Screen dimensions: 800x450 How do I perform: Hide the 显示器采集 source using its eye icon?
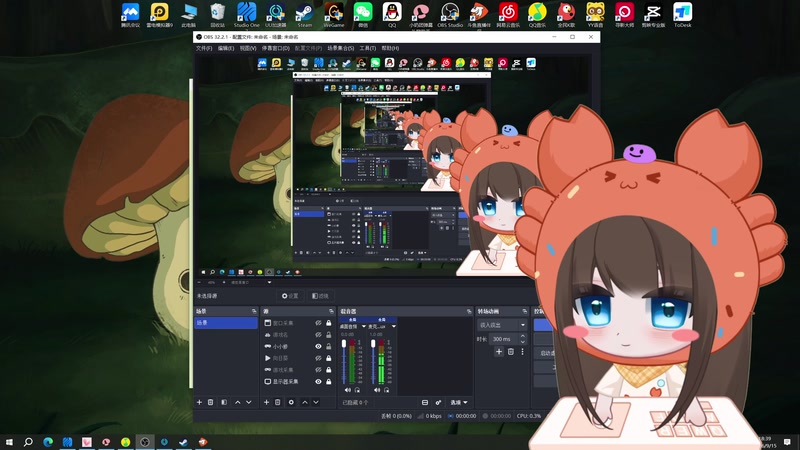click(x=318, y=382)
